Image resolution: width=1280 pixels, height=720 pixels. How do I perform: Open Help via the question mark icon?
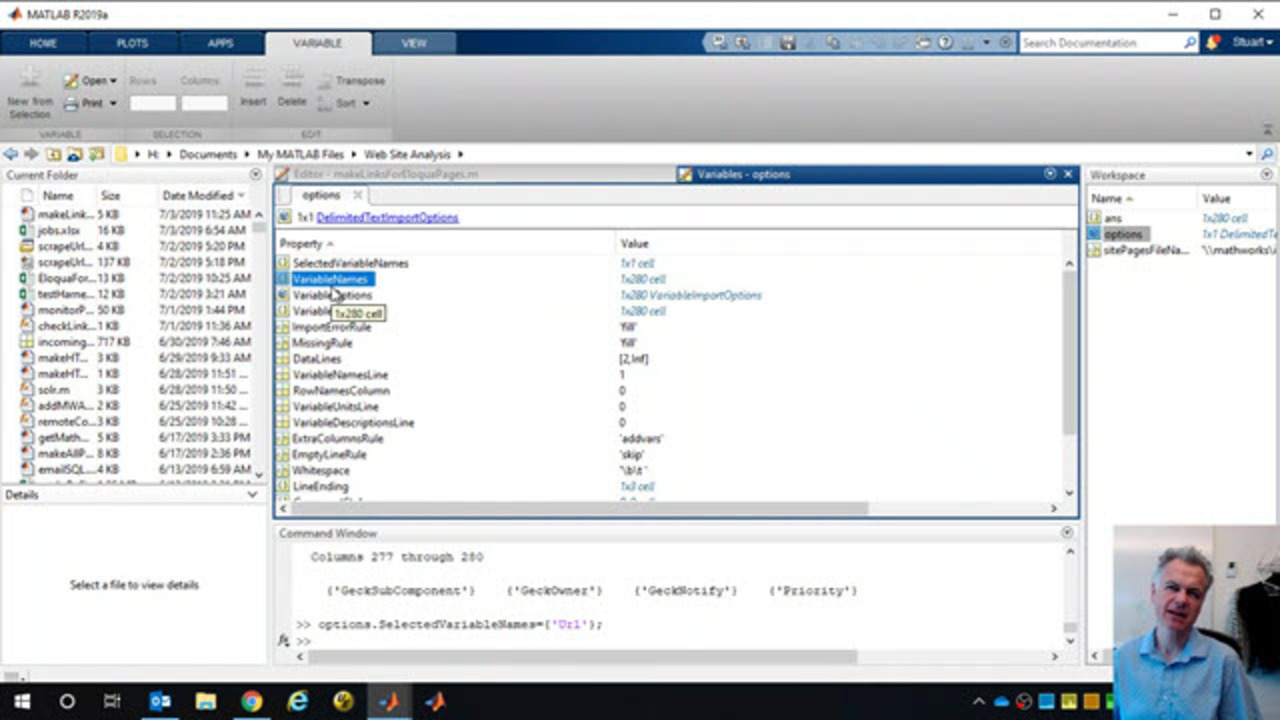(x=945, y=43)
